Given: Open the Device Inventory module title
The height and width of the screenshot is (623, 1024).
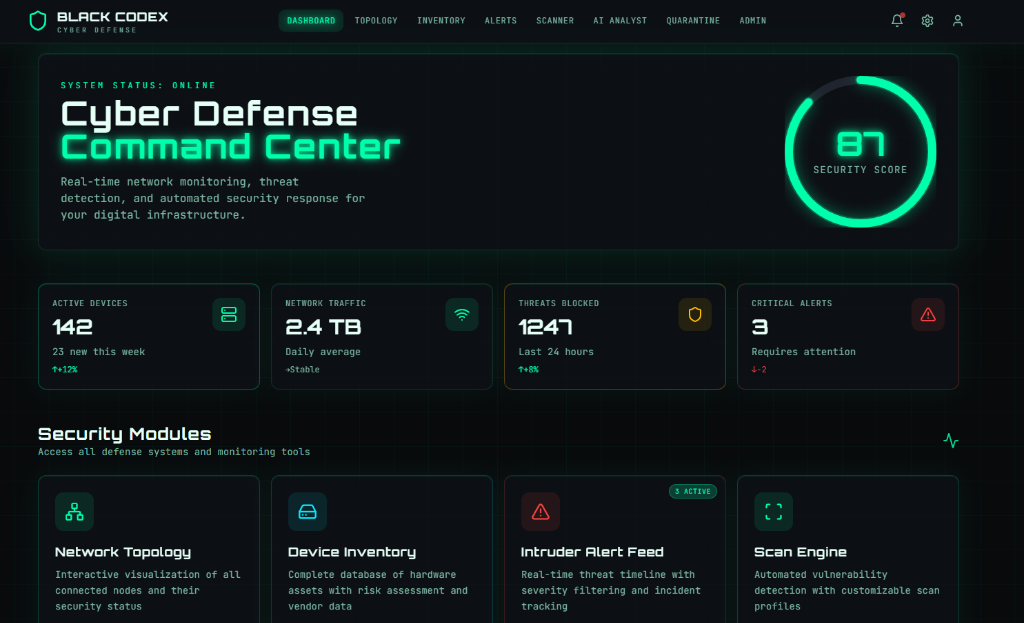Looking at the screenshot, I should (x=352, y=552).
